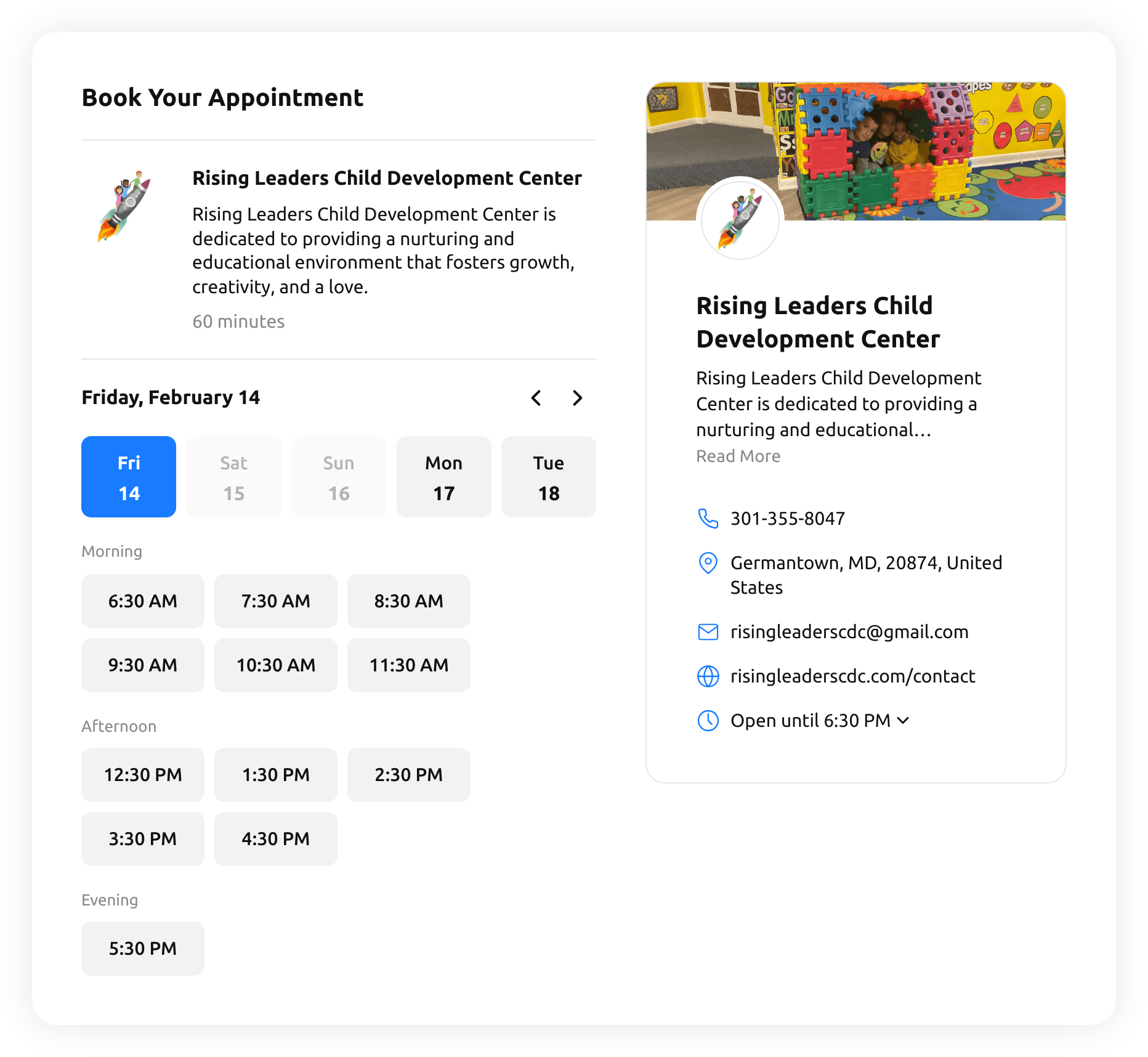
Task: Select Tue 18 date tab
Action: 549,477
